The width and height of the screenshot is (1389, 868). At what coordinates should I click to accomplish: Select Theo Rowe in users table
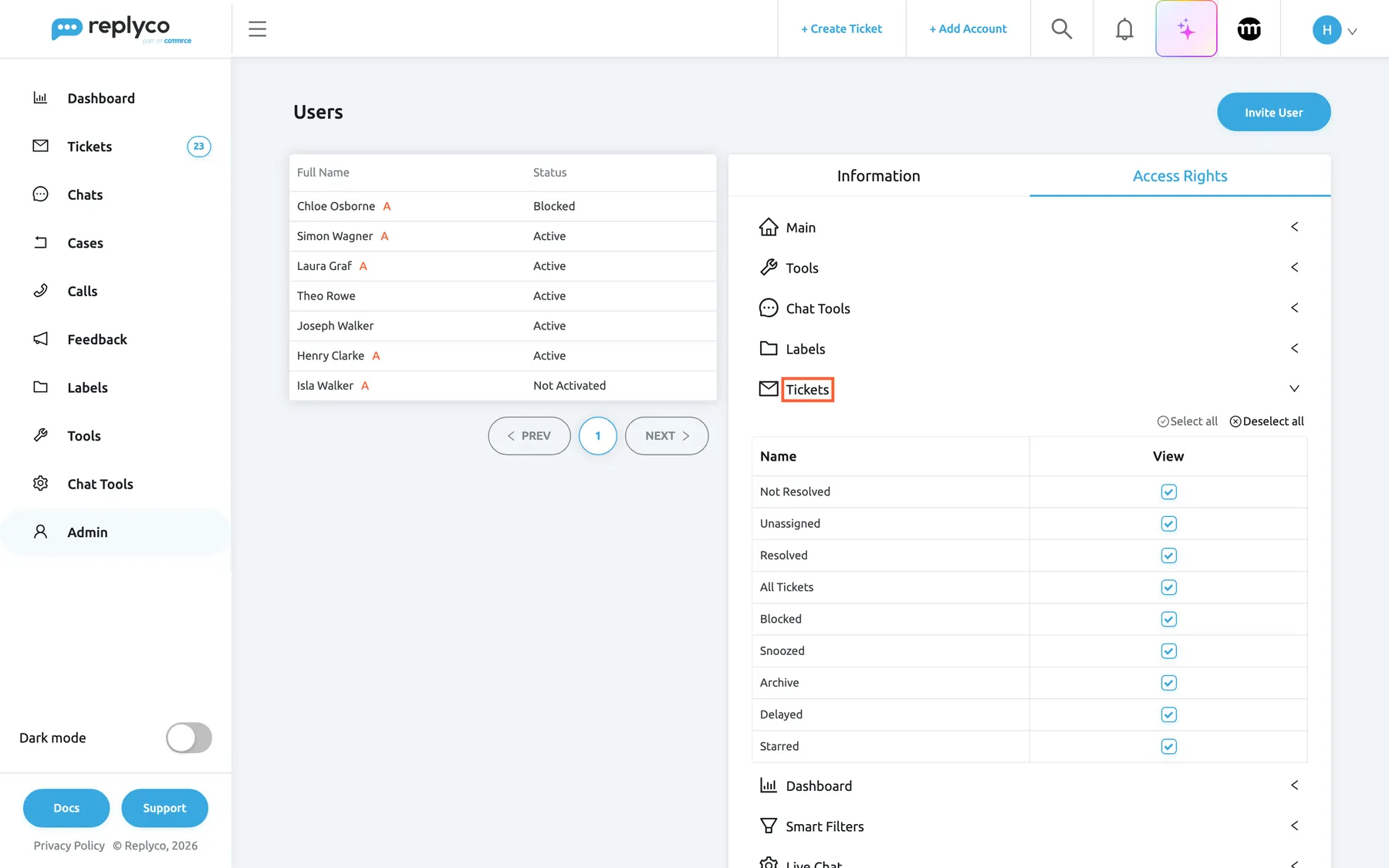click(x=502, y=296)
